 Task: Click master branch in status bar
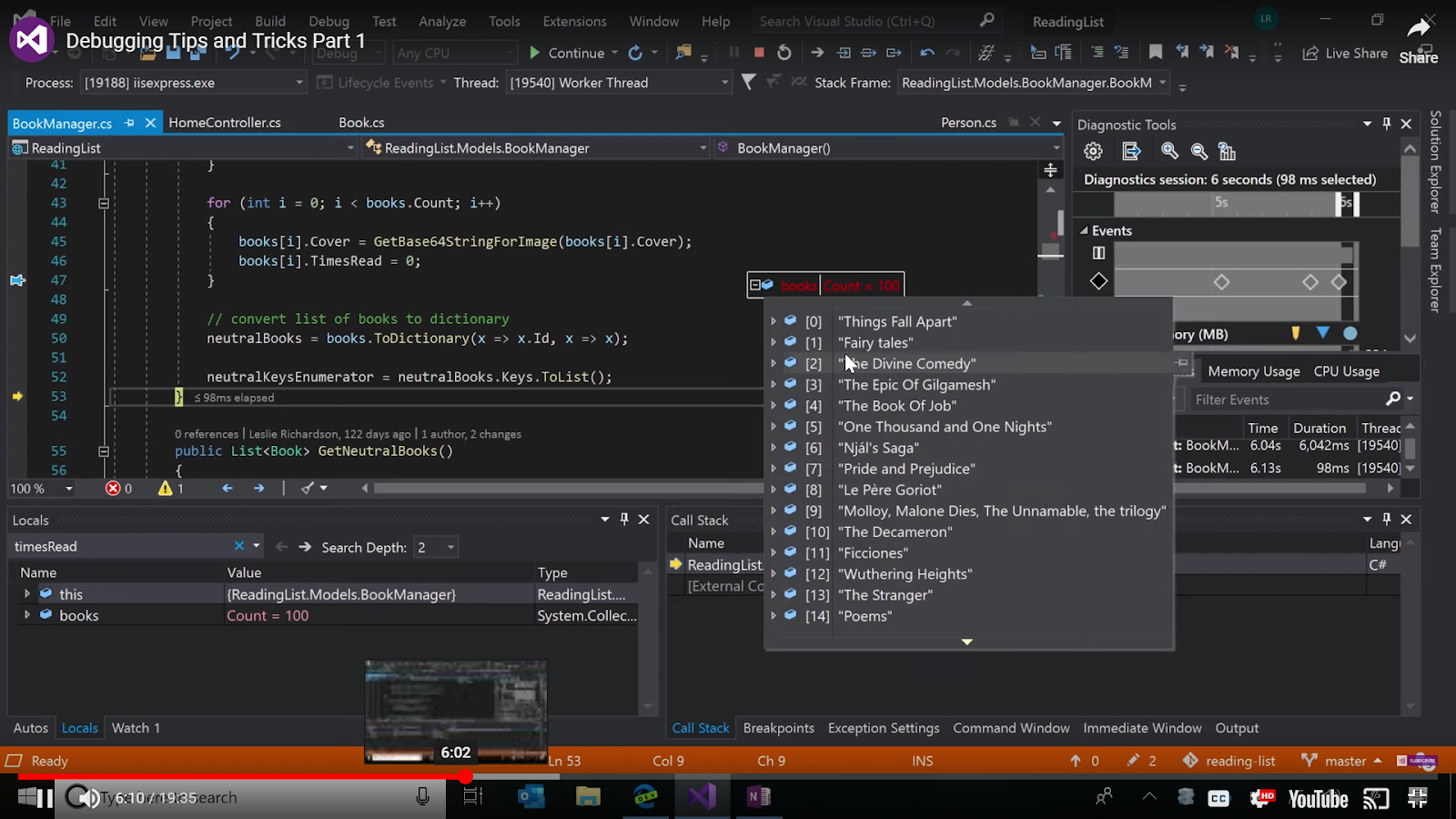[1342, 761]
